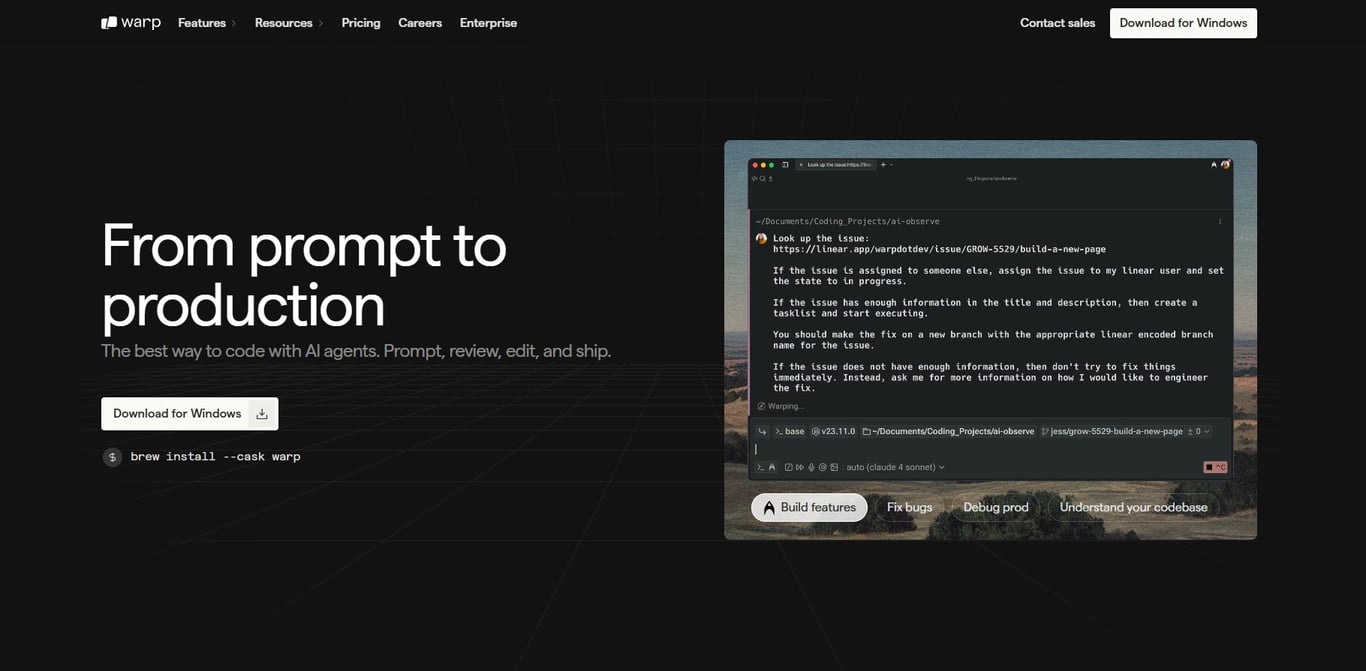Viewport: 1366px width, 671px height.
Task: Switch input to agent mode toggle
Action: (772, 467)
